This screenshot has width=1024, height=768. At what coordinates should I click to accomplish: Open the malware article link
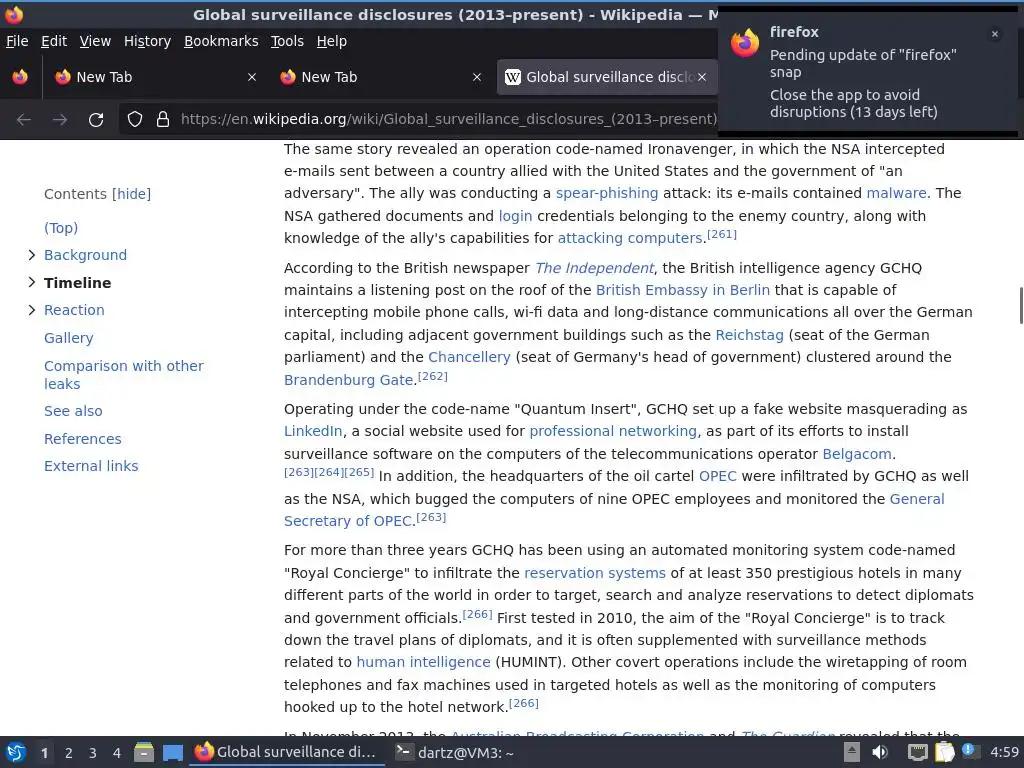tap(896, 193)
